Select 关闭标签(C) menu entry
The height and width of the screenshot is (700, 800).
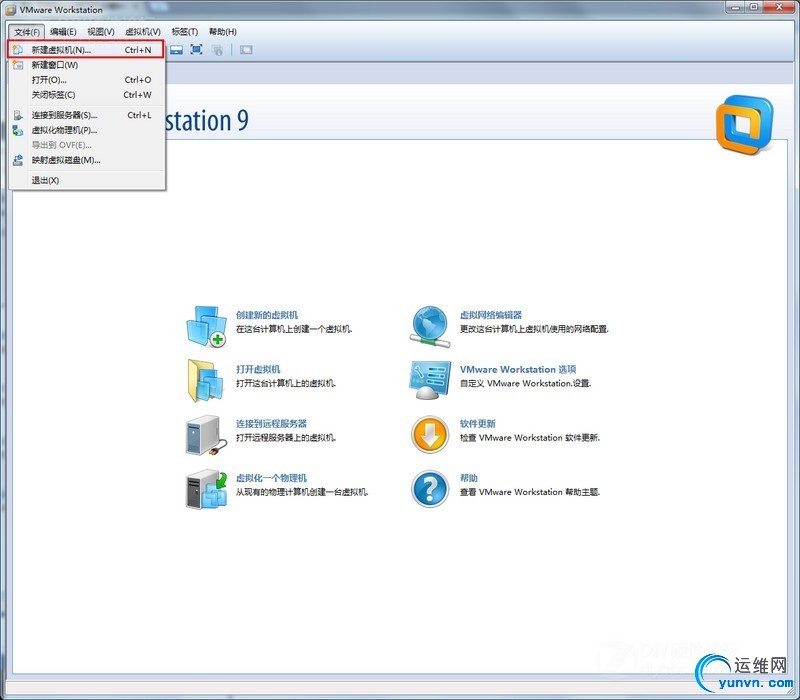click(86, 94)
